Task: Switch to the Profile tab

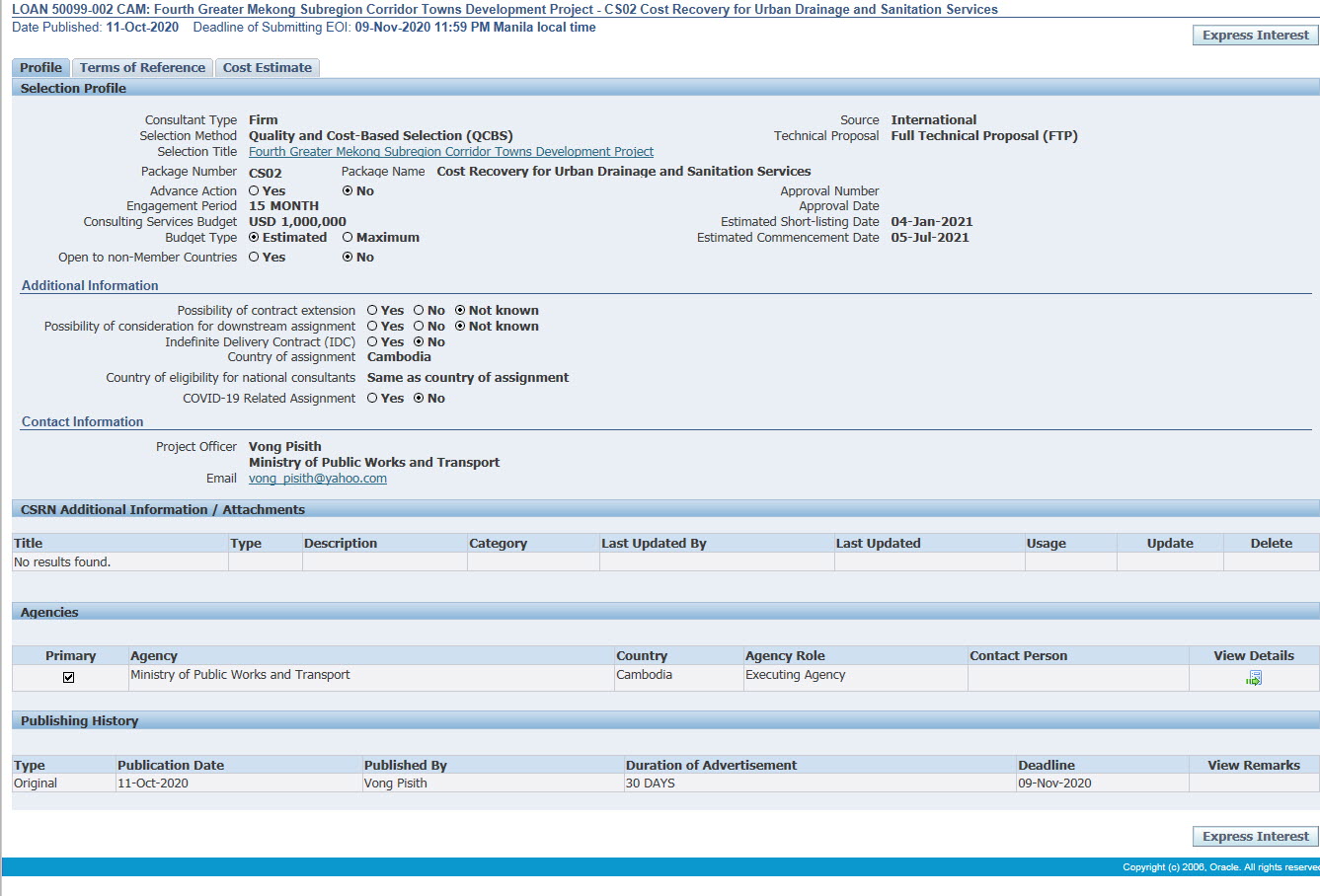Action: coord(40,67)
